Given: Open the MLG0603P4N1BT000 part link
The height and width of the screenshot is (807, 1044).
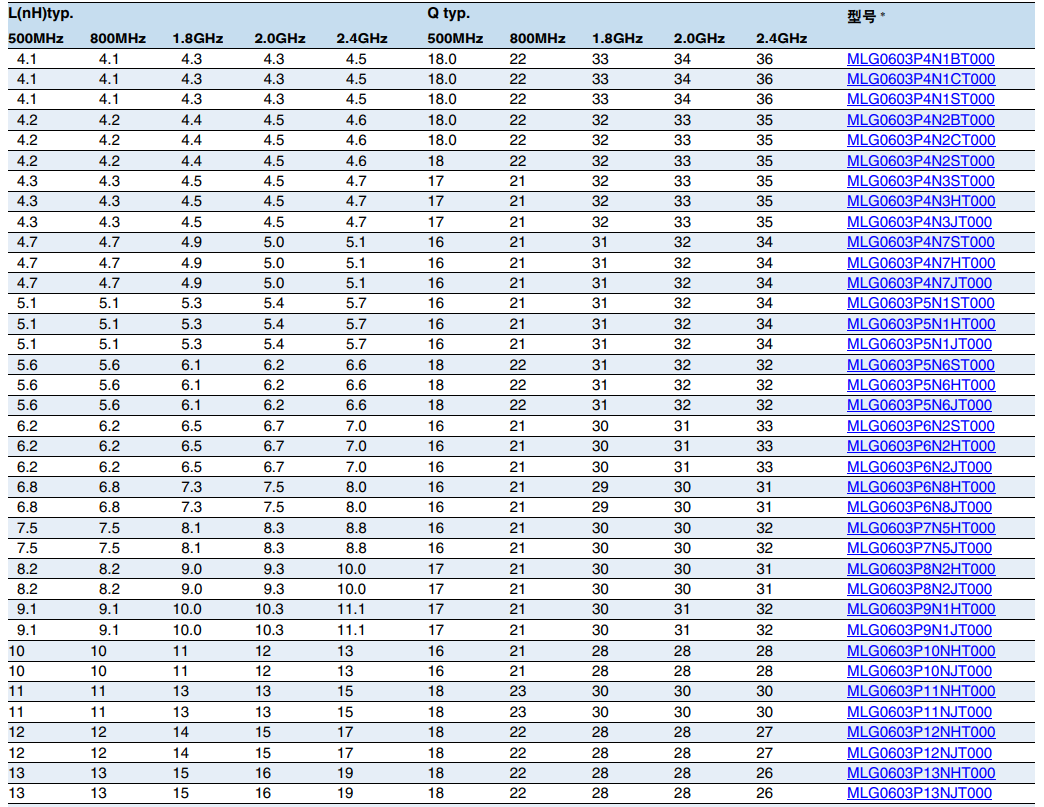Looking at the screenshot, I should pyautogui.click(x=920, y=59).
